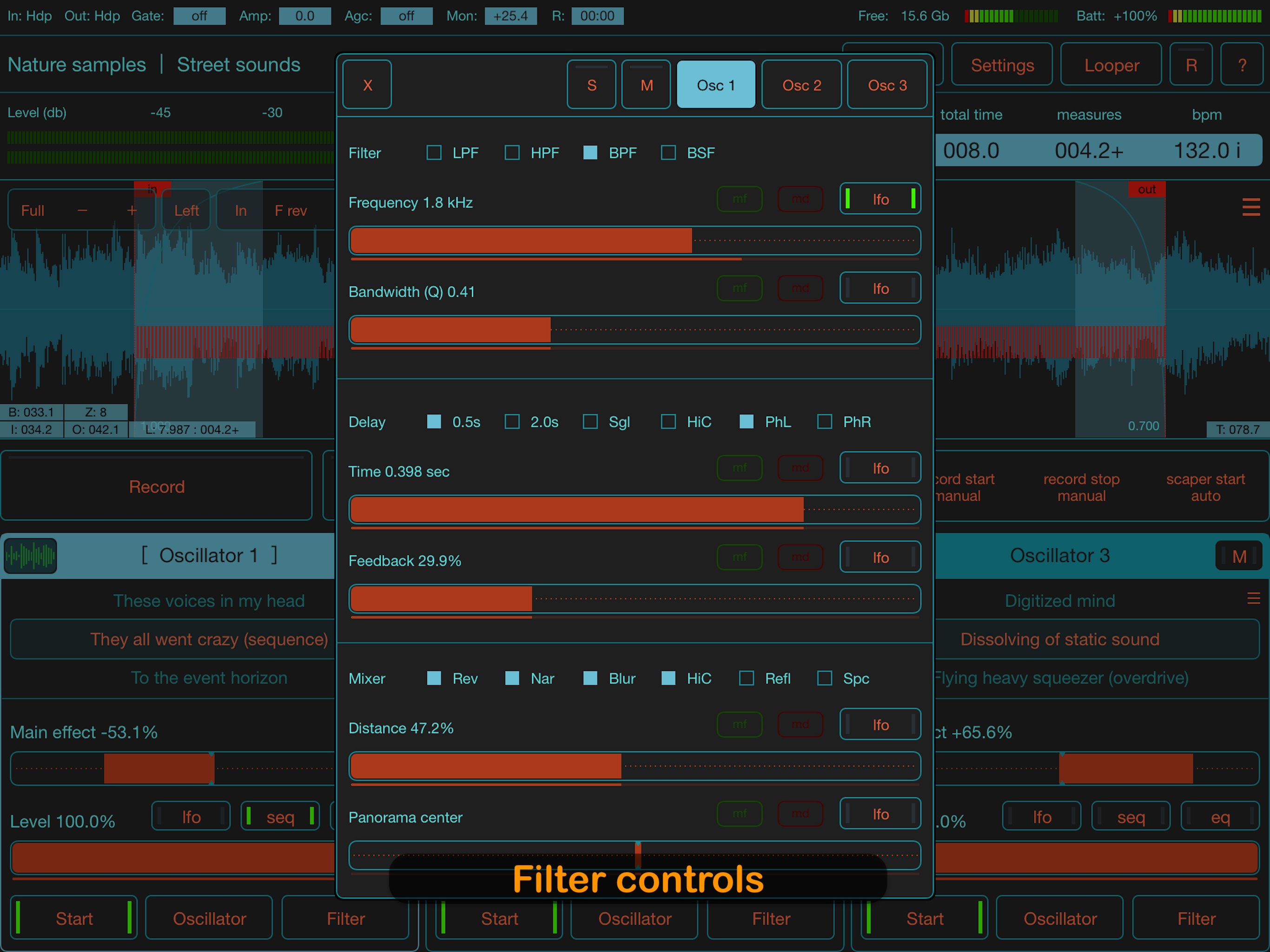The width and height of the screenshot is (1270, 952).
Task: Open the Mon +25.4 value field
Action: (510, 16)
